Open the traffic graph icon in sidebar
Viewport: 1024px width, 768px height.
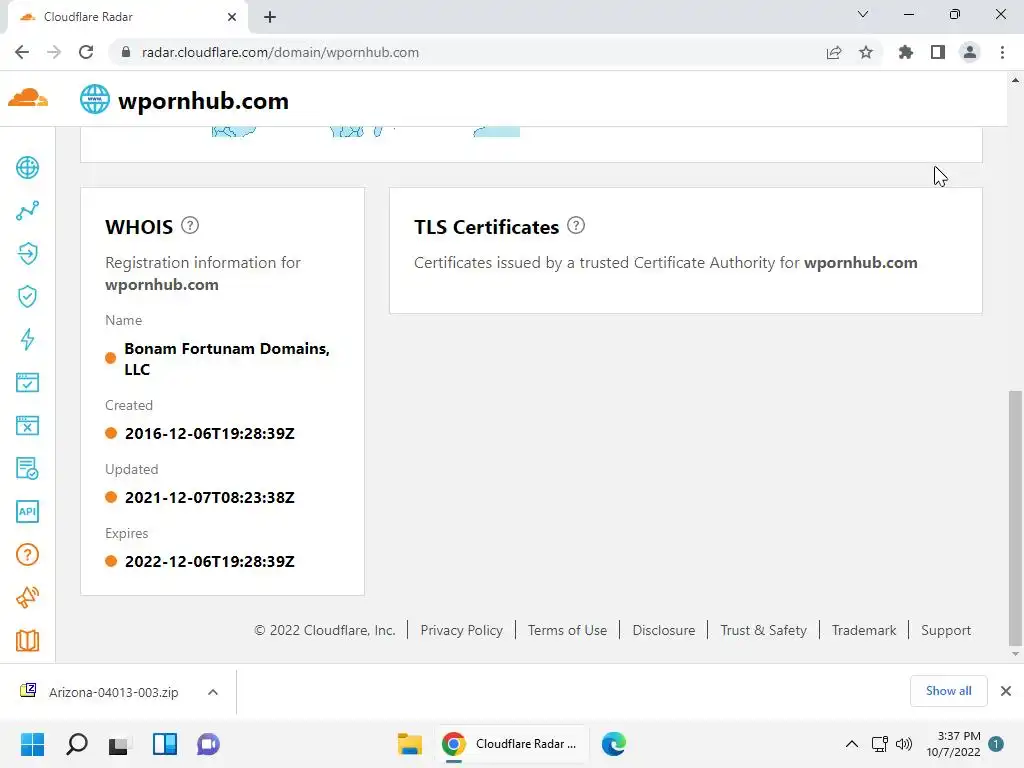pyautogui.click(x=27, y=210)
